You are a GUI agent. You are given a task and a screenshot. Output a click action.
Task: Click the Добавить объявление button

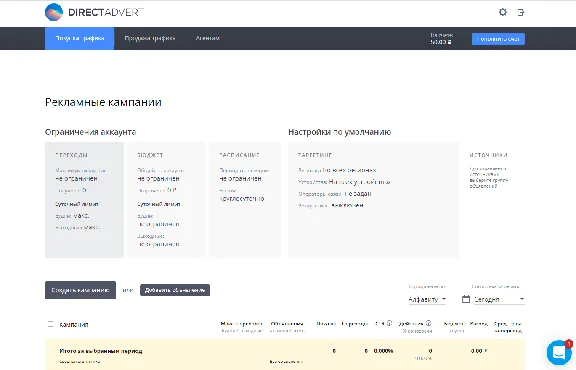click(x=175, y=290)
